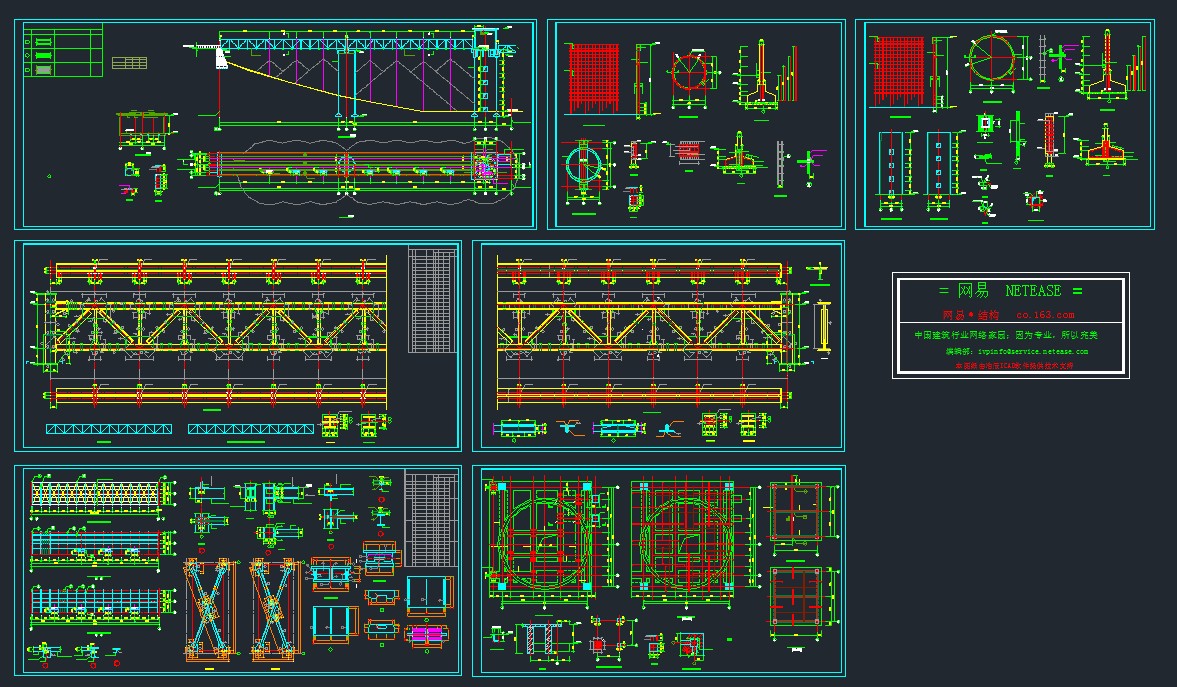
Task: Click the left cyan truss strip diagram
Action: [x=109, y=429]
